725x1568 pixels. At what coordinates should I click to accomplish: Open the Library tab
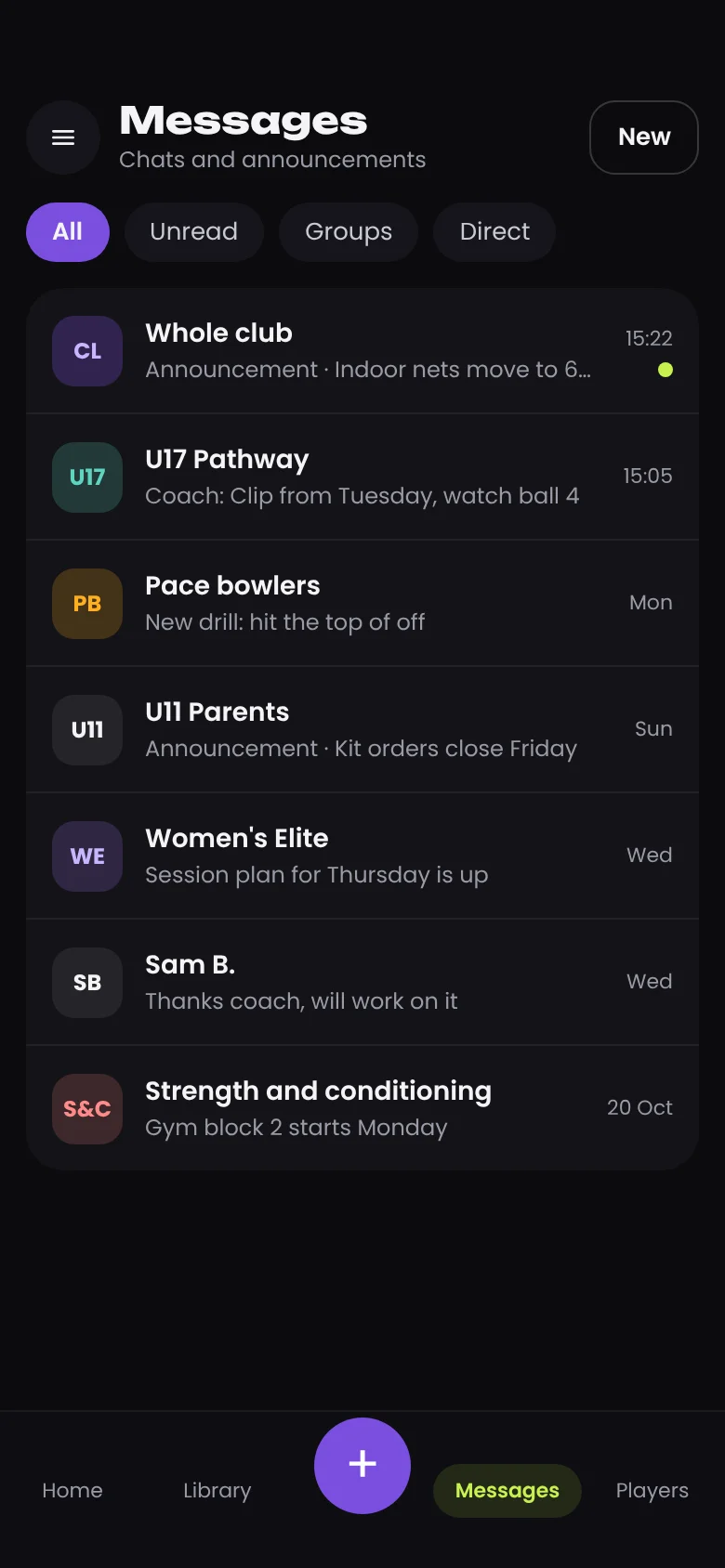tap(217, 1490)
